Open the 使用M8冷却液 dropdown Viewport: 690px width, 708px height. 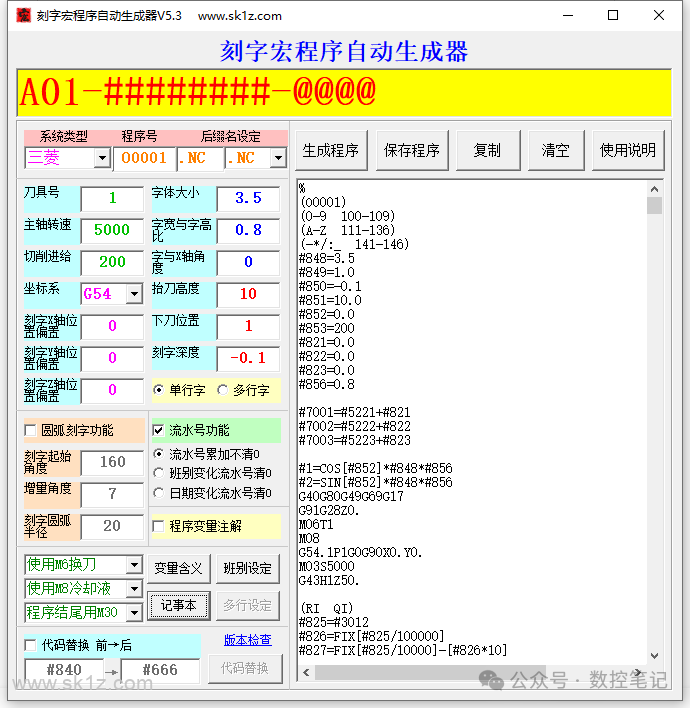[134, 589]
